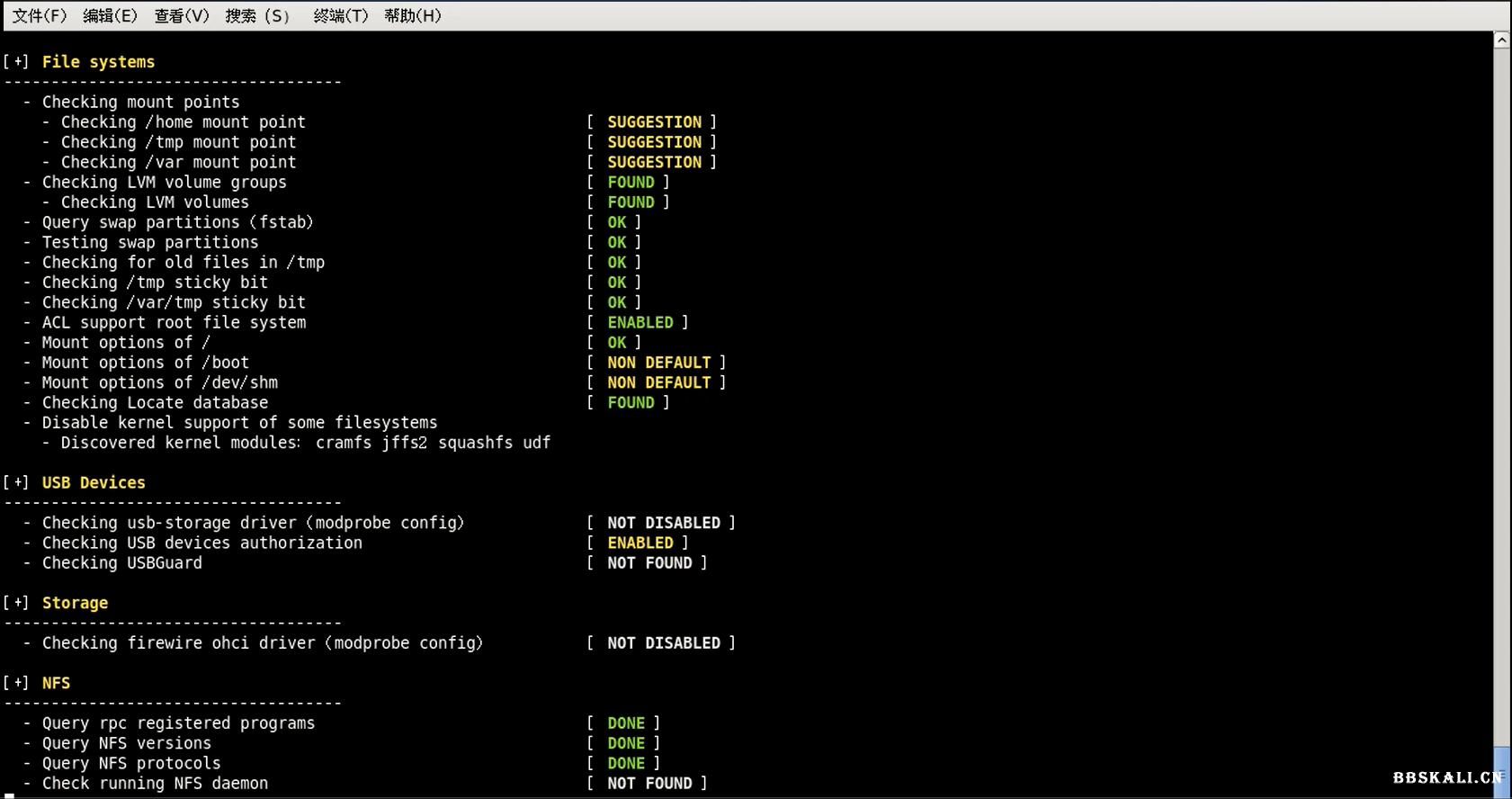The width and height of the screenshot is (1512, 799).
Task: Click the DONE status for Query NFS versions
Action: (x=626, y=743)
